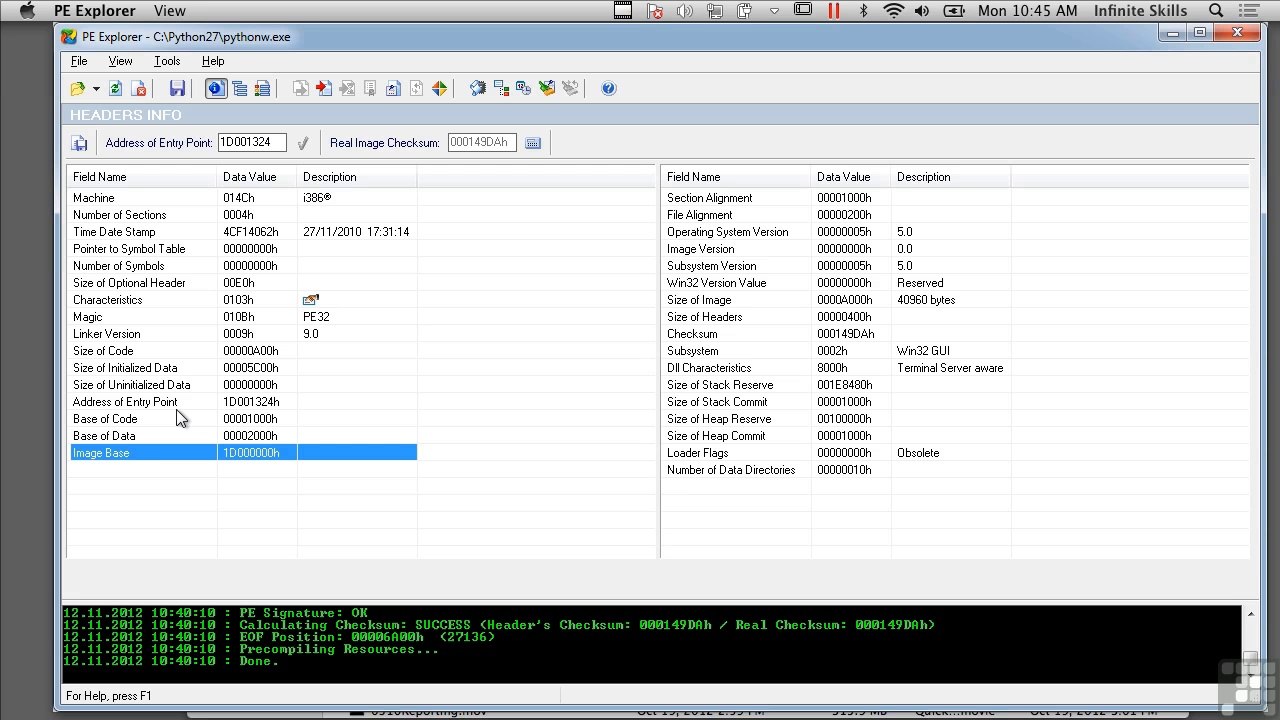
Task: Open the Tools menu
Action: point(167,61)
